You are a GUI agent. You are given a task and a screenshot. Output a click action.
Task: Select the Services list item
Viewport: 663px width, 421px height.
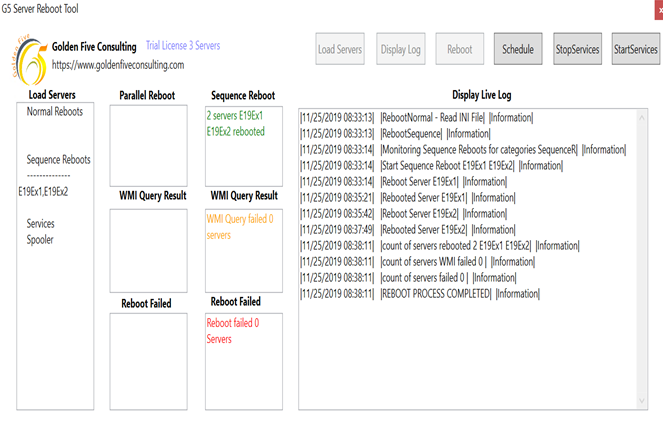coord(41,223)
